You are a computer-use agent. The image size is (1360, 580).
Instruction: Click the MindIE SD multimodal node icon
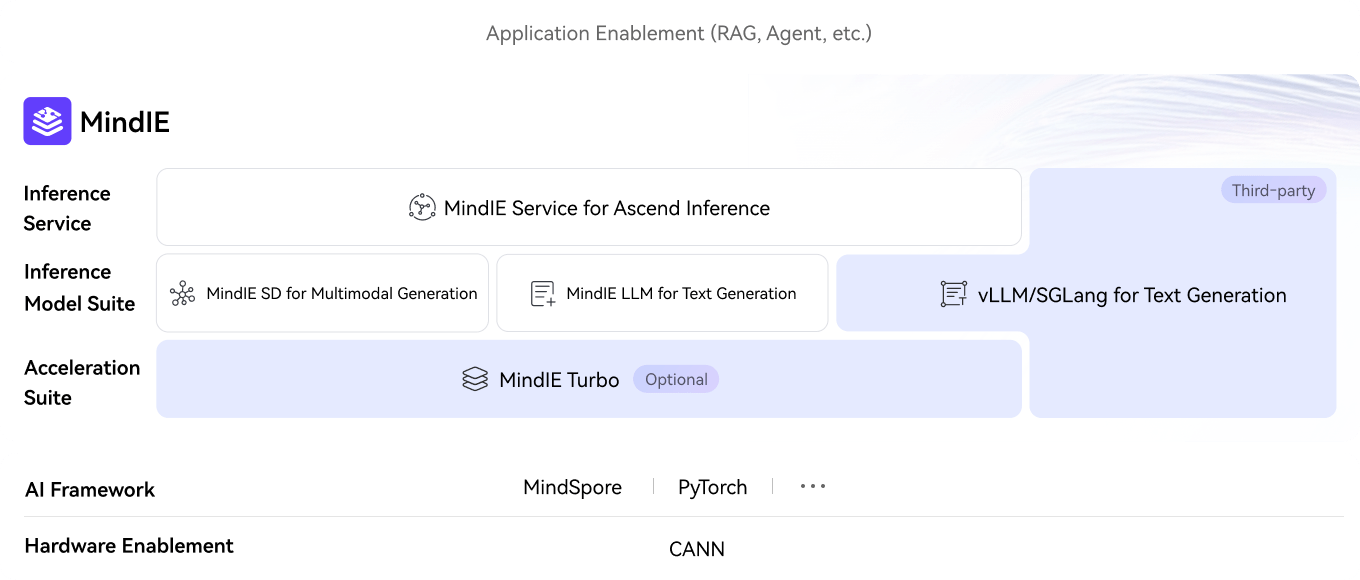coord(182,293)
